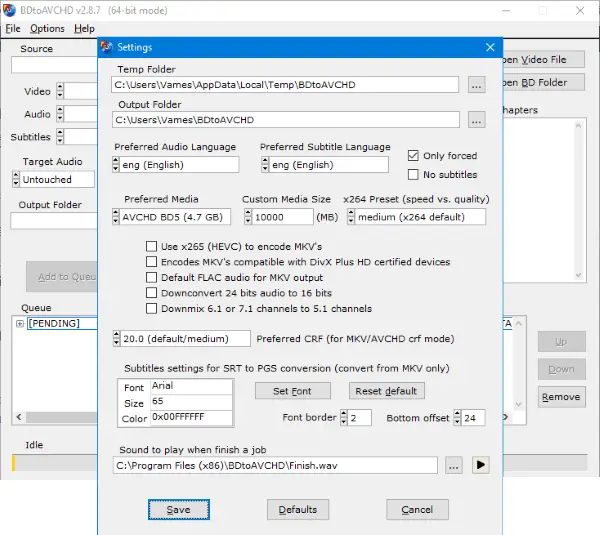
Task: Click the Settings dialog title icon
Action: [107, 47]
